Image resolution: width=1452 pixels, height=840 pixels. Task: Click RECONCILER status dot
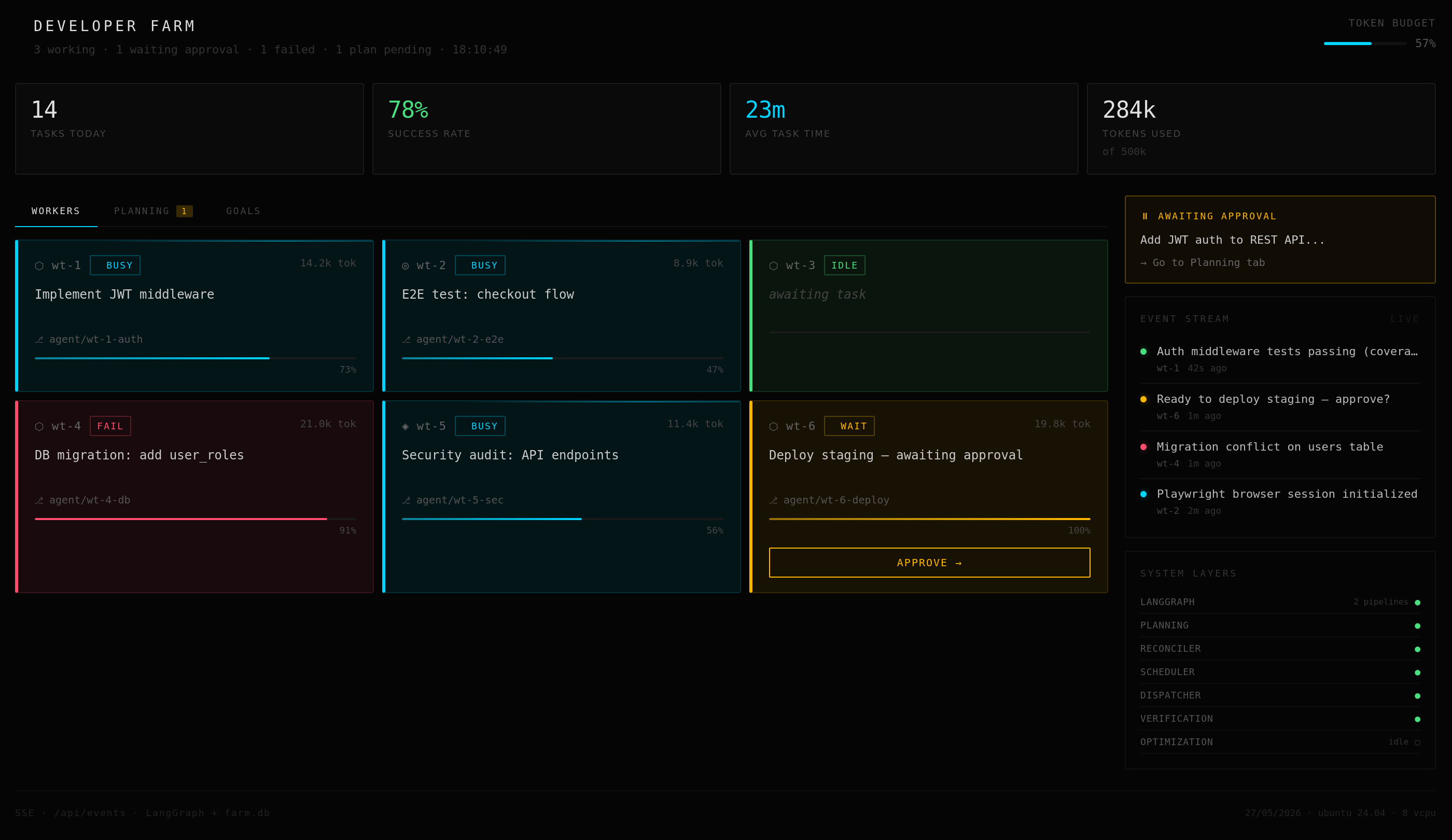1417,649
